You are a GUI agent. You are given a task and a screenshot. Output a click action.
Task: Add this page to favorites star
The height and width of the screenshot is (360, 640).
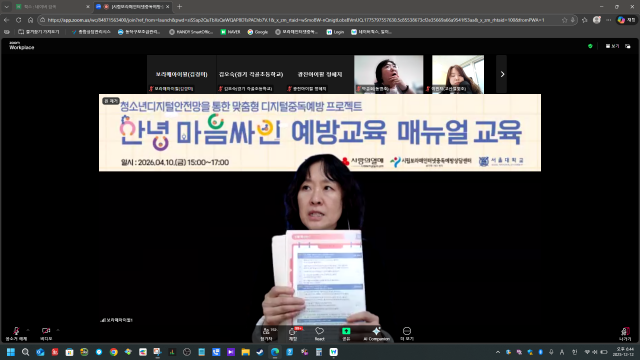tap(564, 20)
